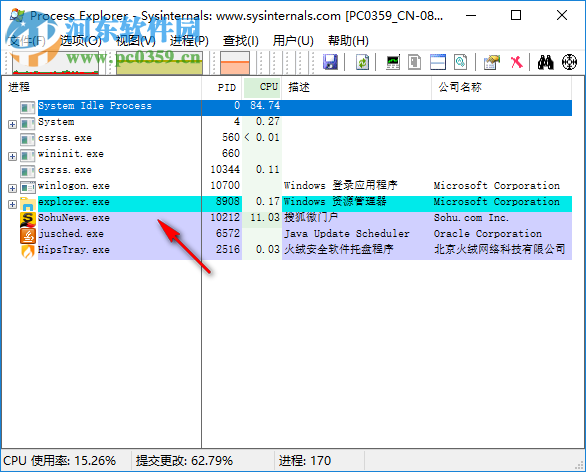Screen dimensions: 586x472
Task: Select csrss.exe with PID 10344
Action: (65, 170)
